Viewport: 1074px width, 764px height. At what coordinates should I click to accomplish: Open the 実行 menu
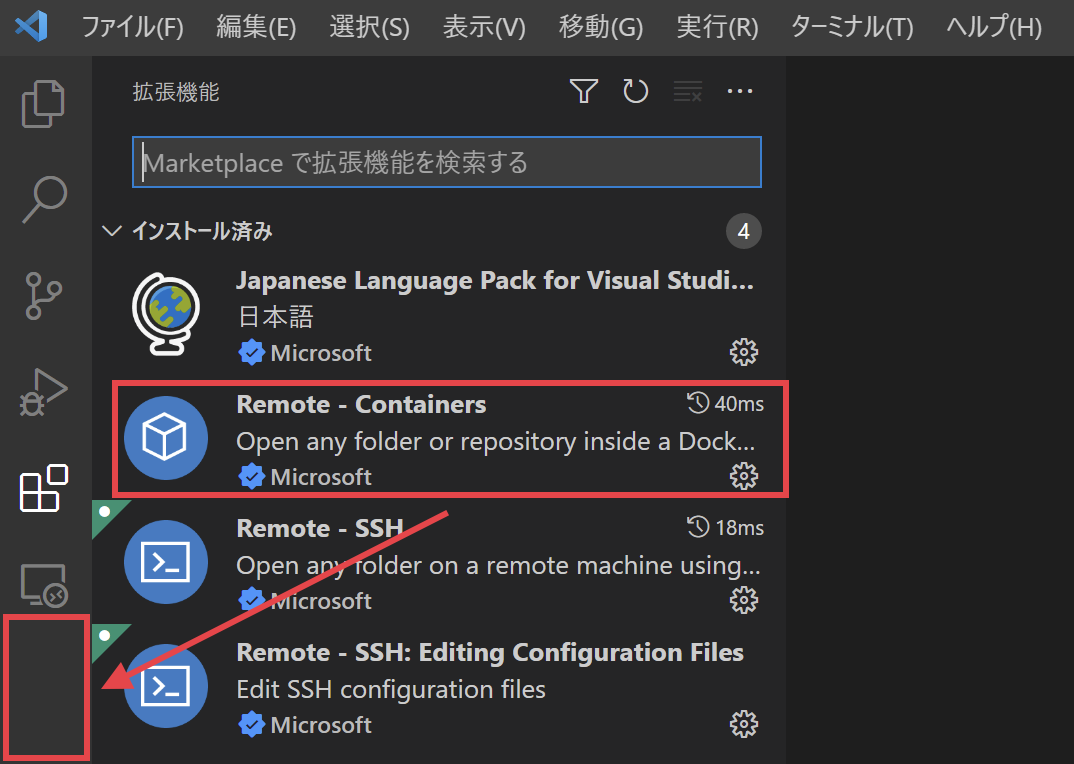pyautogui.click(x=717, y=27)
